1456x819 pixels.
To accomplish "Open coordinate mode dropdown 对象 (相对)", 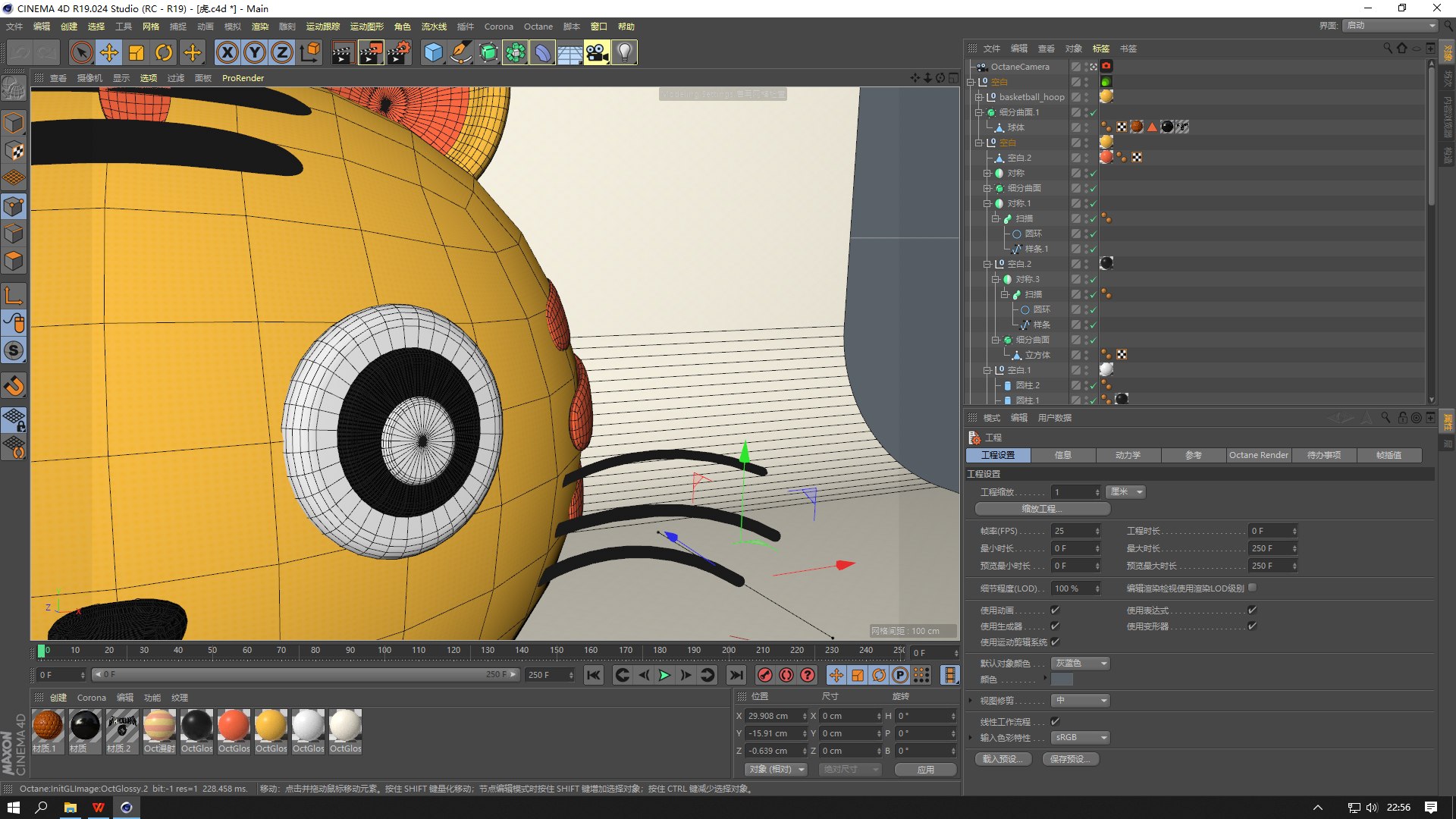I will tap(776, 769).
